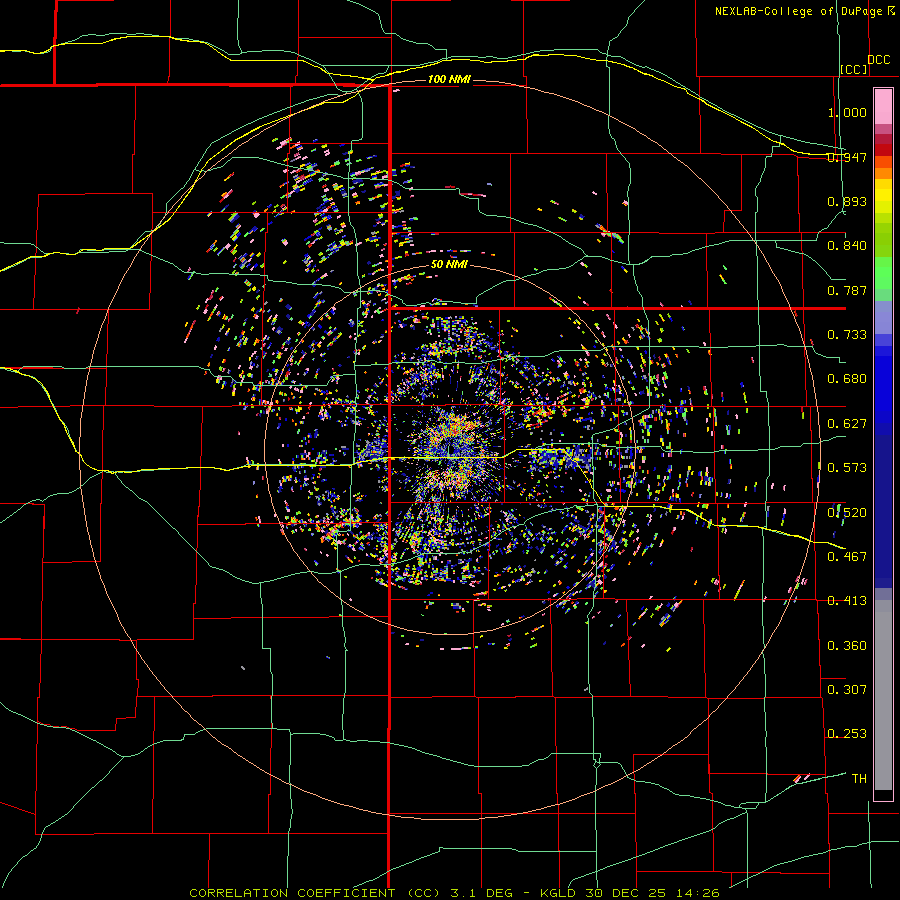Click the 0.307 scale value
The height and width of the screenshot is (900, 900).
pyautogui.click(x=847, y=690)
